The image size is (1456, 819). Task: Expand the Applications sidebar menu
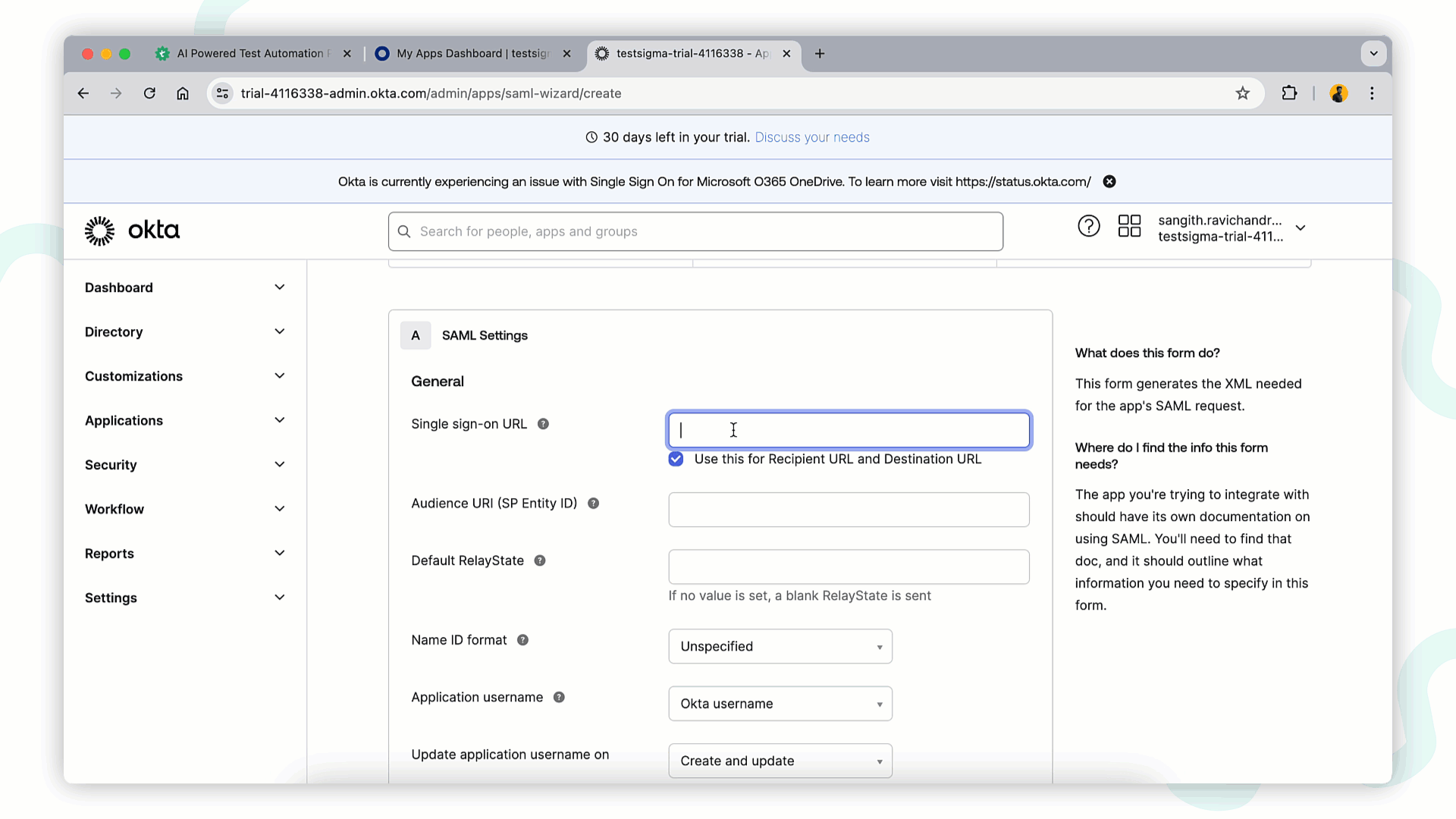point(184,421)
